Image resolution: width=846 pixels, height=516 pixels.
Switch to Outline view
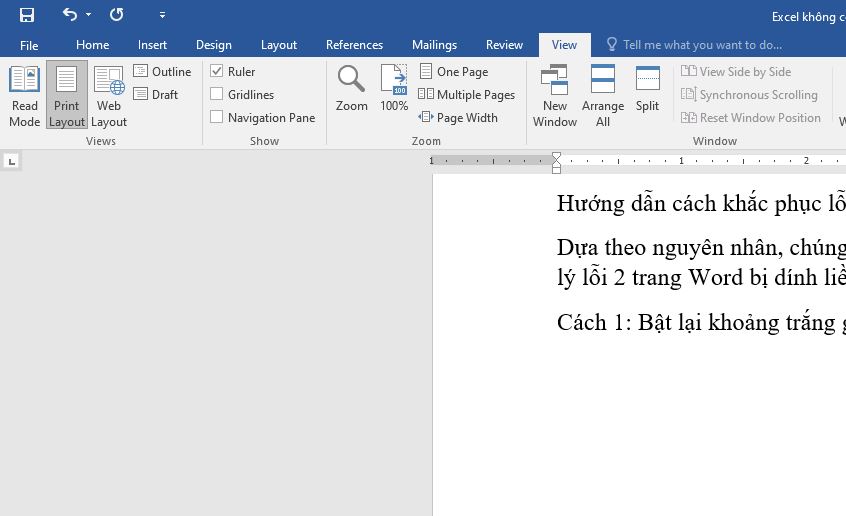[162, 71]
